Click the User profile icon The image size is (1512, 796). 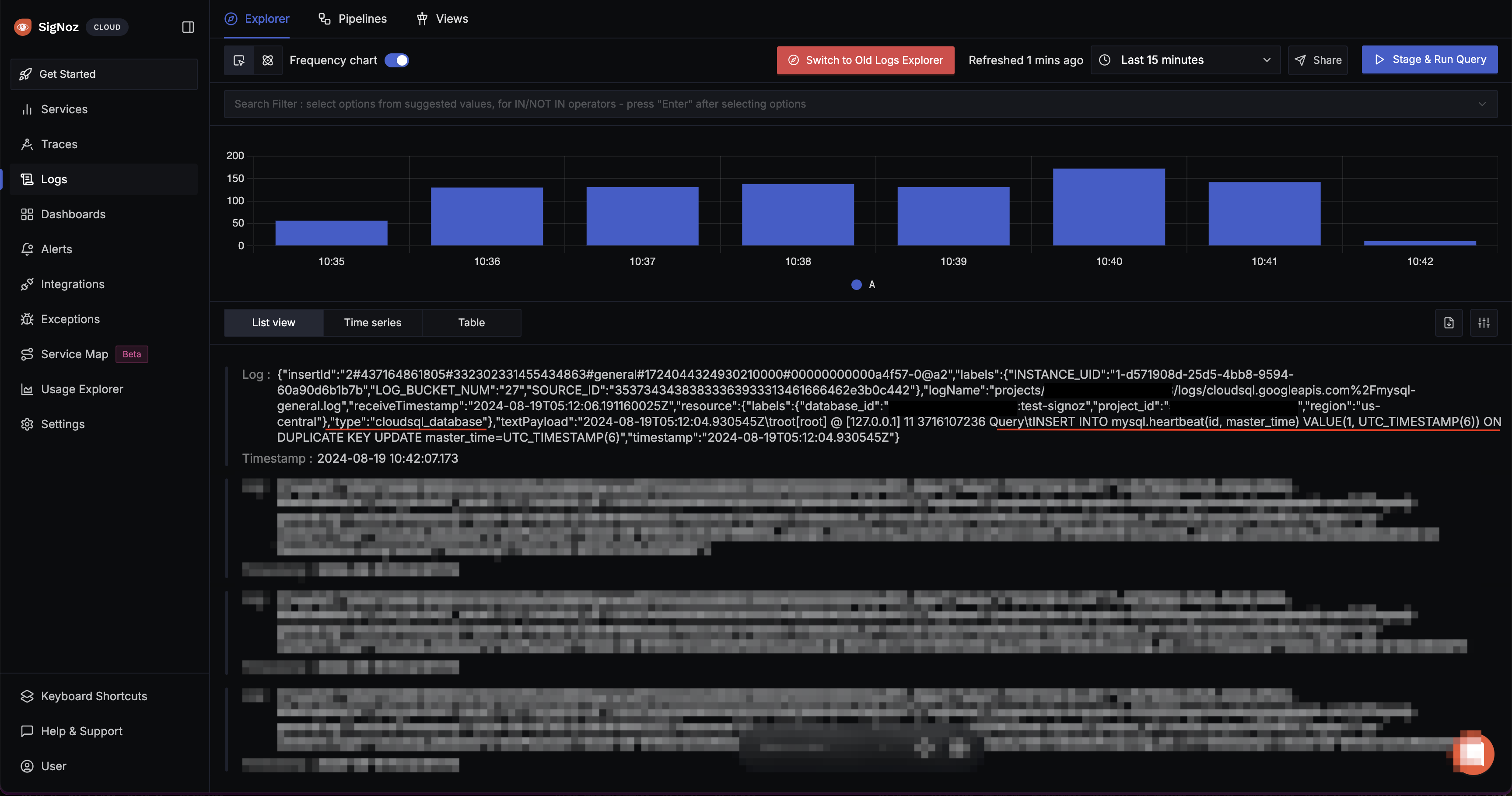point(27,766)
